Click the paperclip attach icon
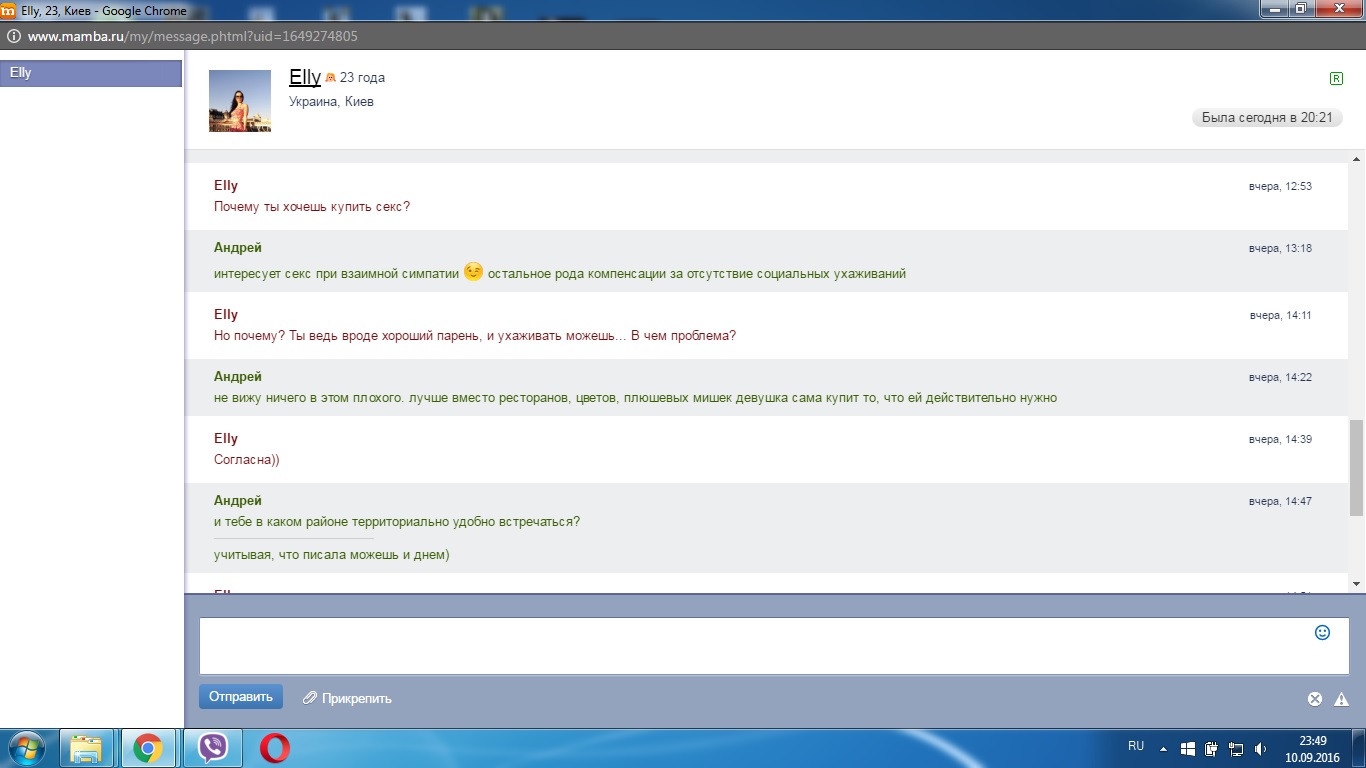The image size is (1366, 768). point(310,698)
